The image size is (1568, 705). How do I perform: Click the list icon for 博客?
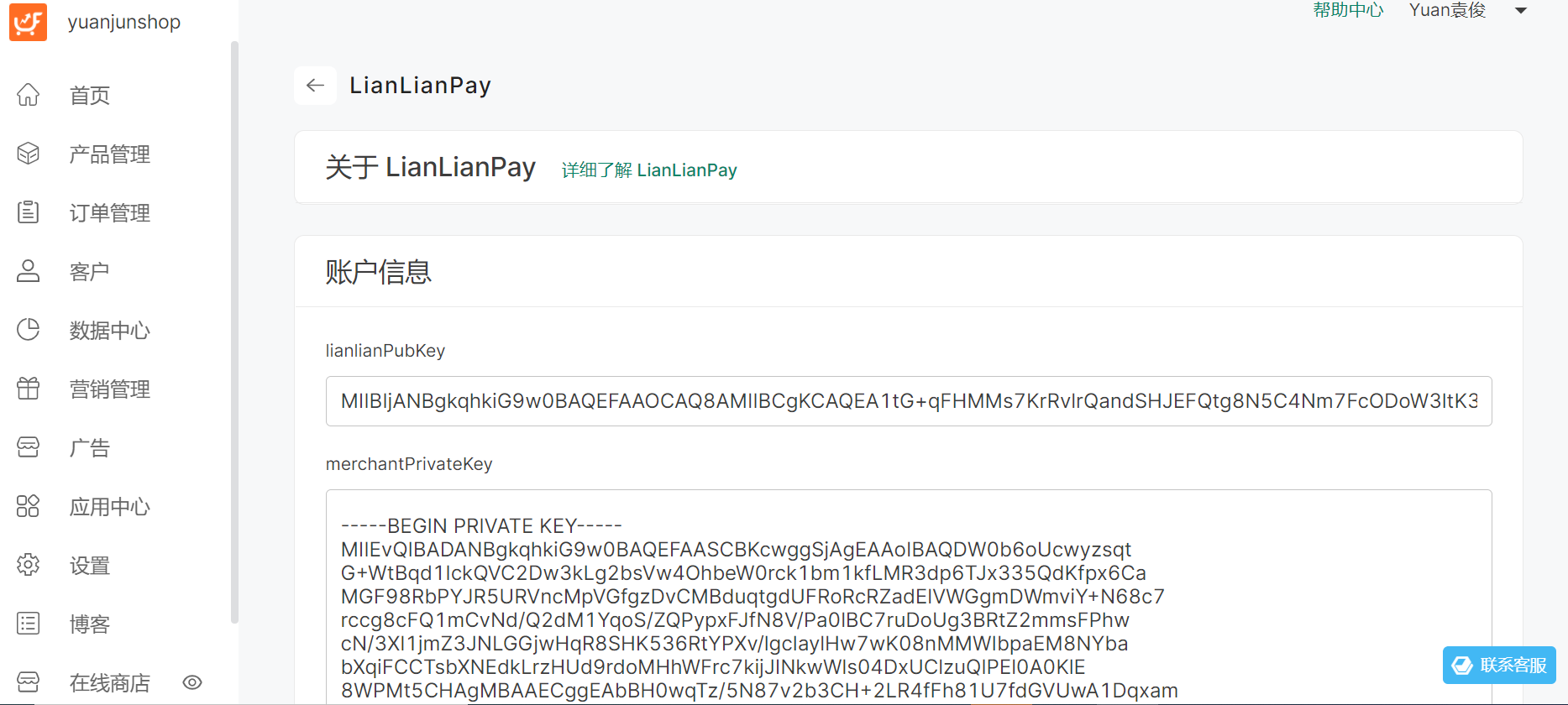coord(29,624)
